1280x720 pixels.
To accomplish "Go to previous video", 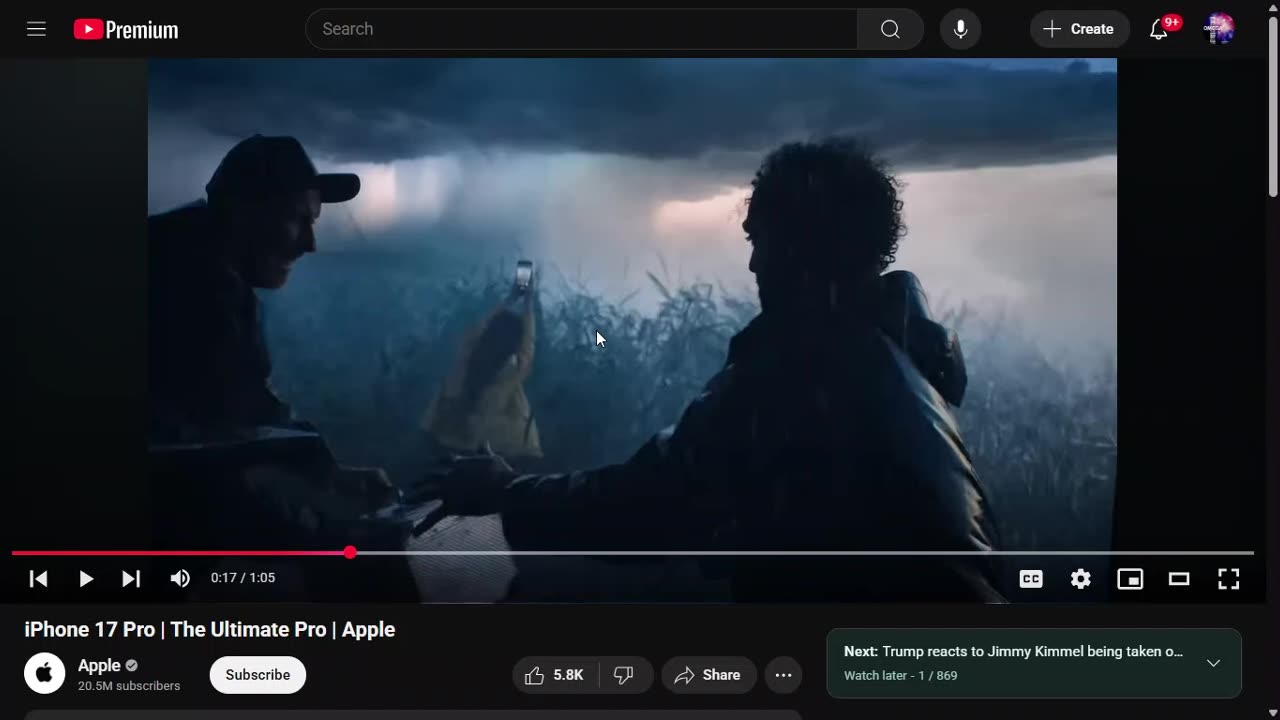I will pos(38,578).
